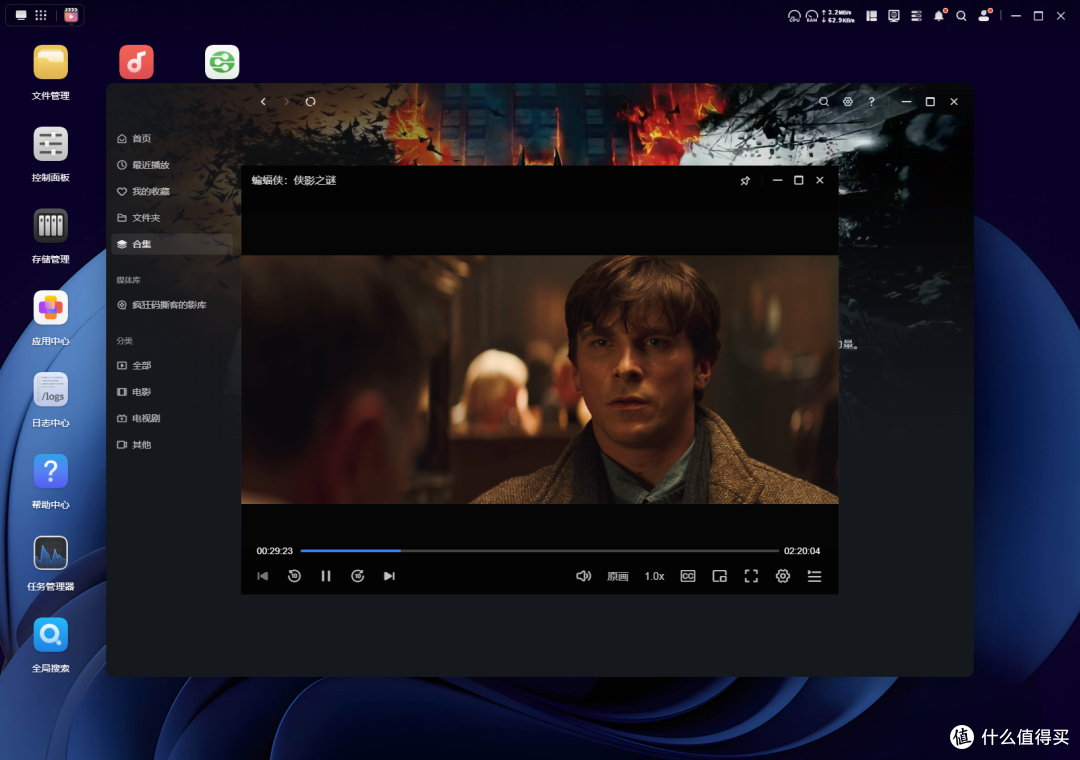The width and height of the screenshot is (1080, 760).
Task: Enable picture-in-picture mode
Action: pyautogui.click(x=719, y=576)
